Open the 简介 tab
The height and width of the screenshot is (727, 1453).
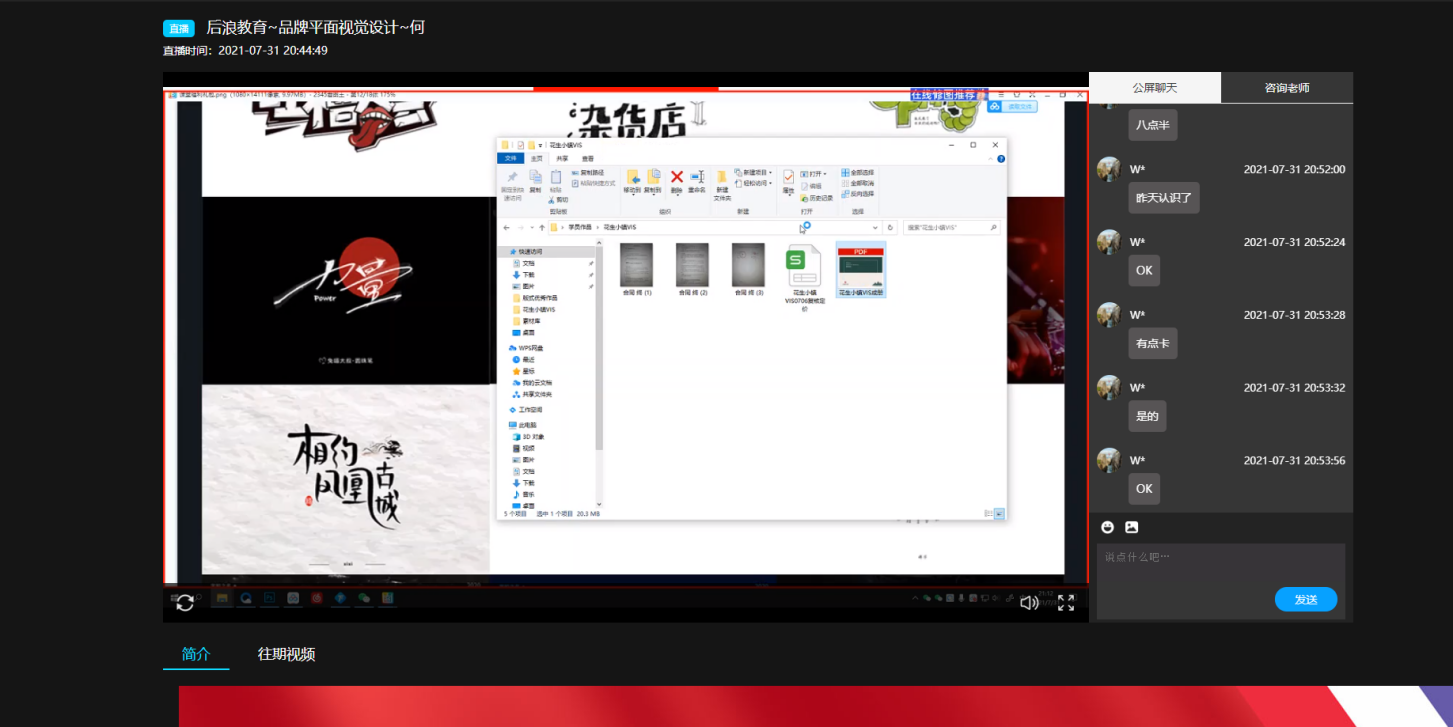tap(196, 654)
